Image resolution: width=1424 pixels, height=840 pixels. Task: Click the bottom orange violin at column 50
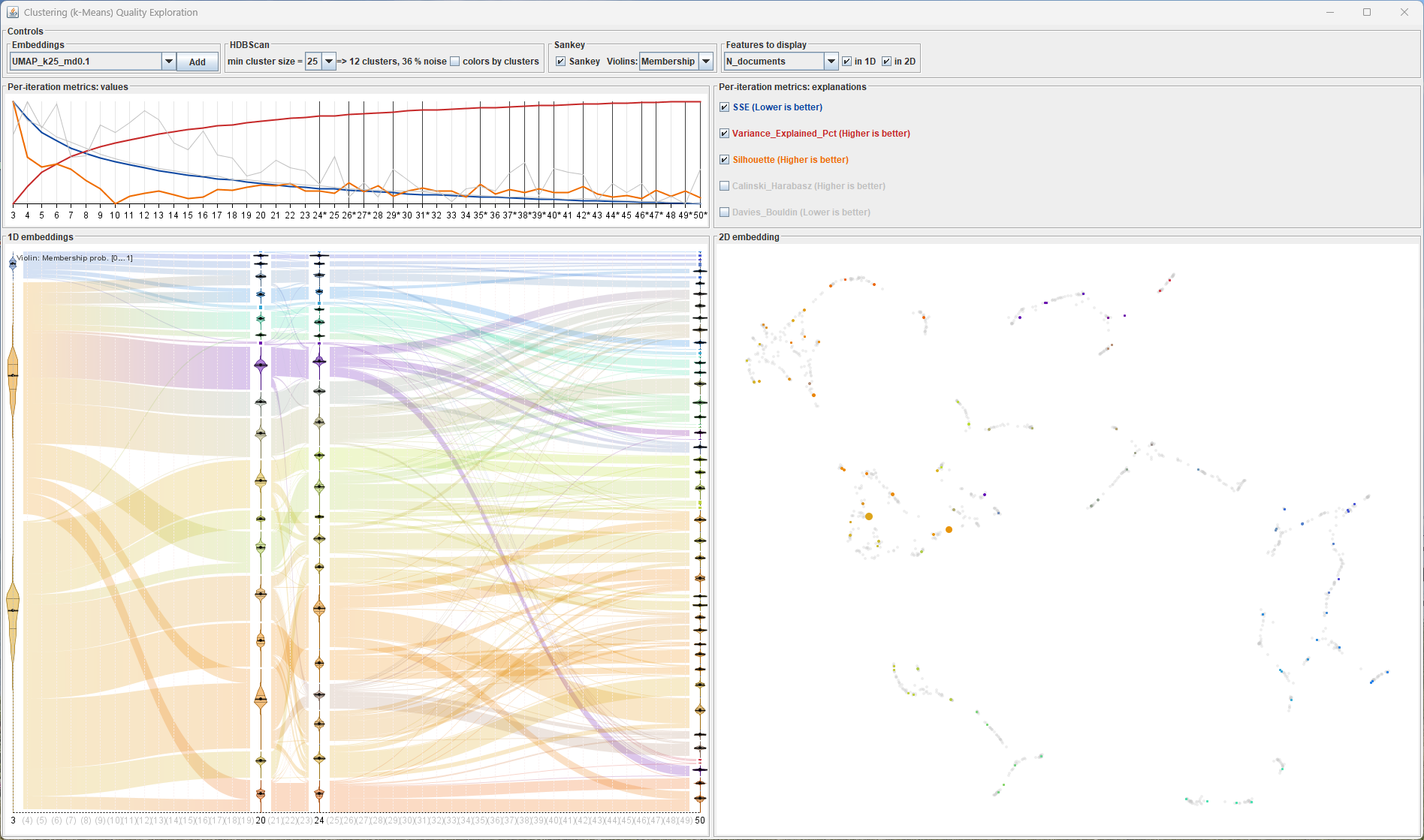coord(700,799)
